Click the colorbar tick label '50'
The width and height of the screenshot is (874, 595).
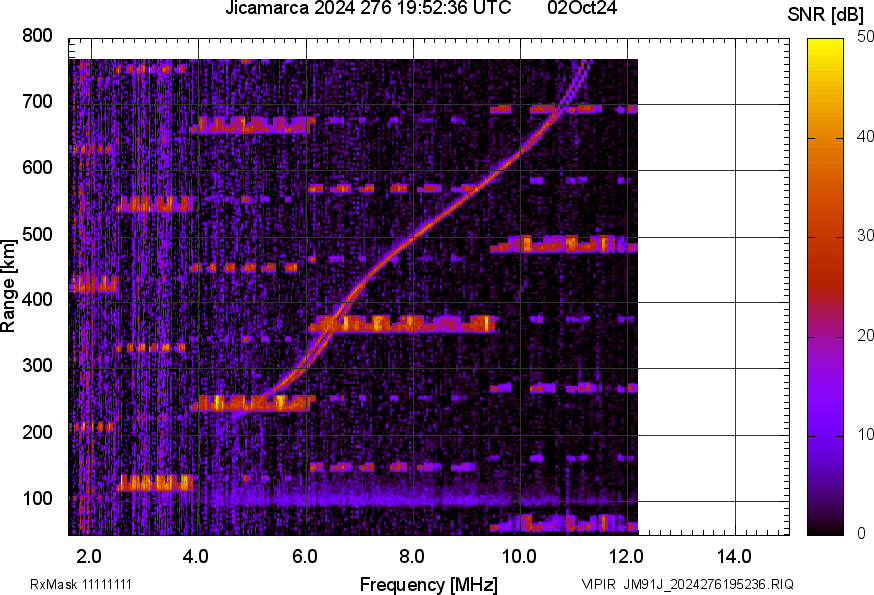pyautogui.click(x=864, y=37)
